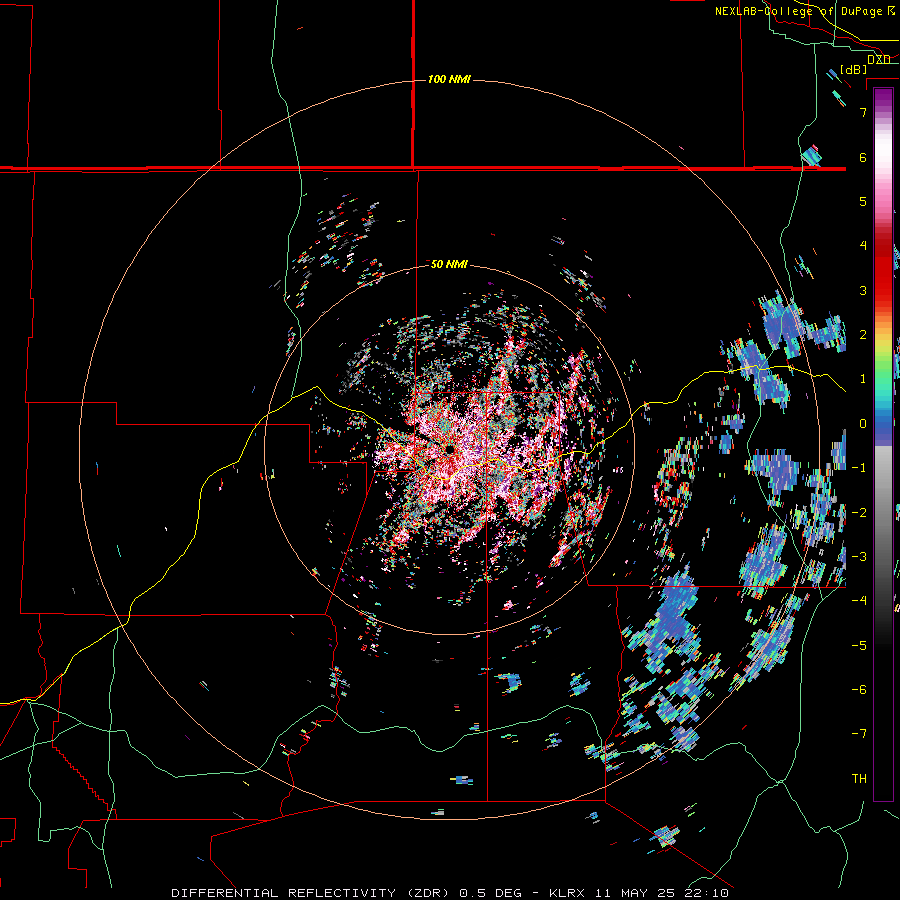Click the "100 NMI" range ring label

(x=449, y=79)
